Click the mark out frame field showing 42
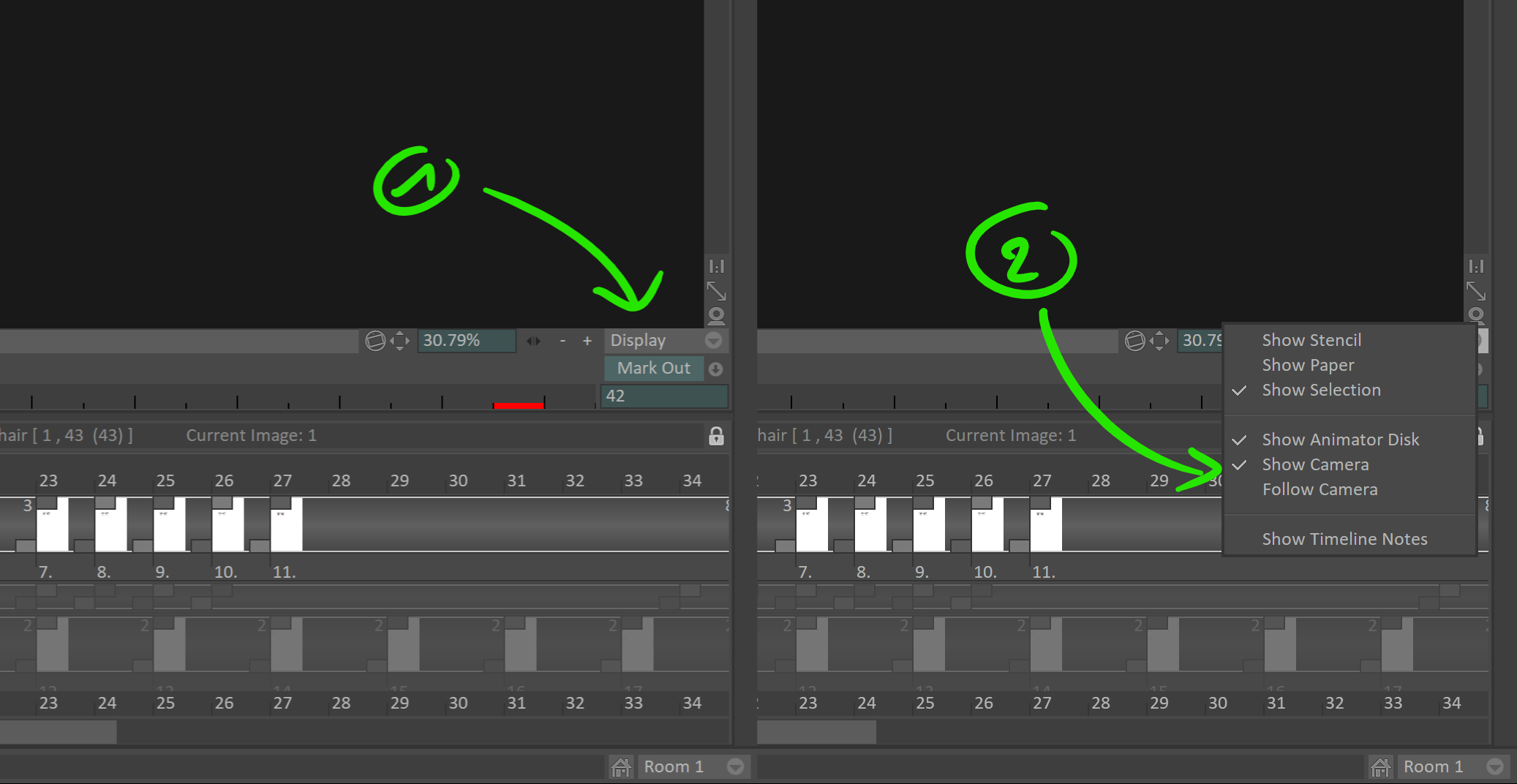This screenshot has height=784, width=1517. (664, 396)
